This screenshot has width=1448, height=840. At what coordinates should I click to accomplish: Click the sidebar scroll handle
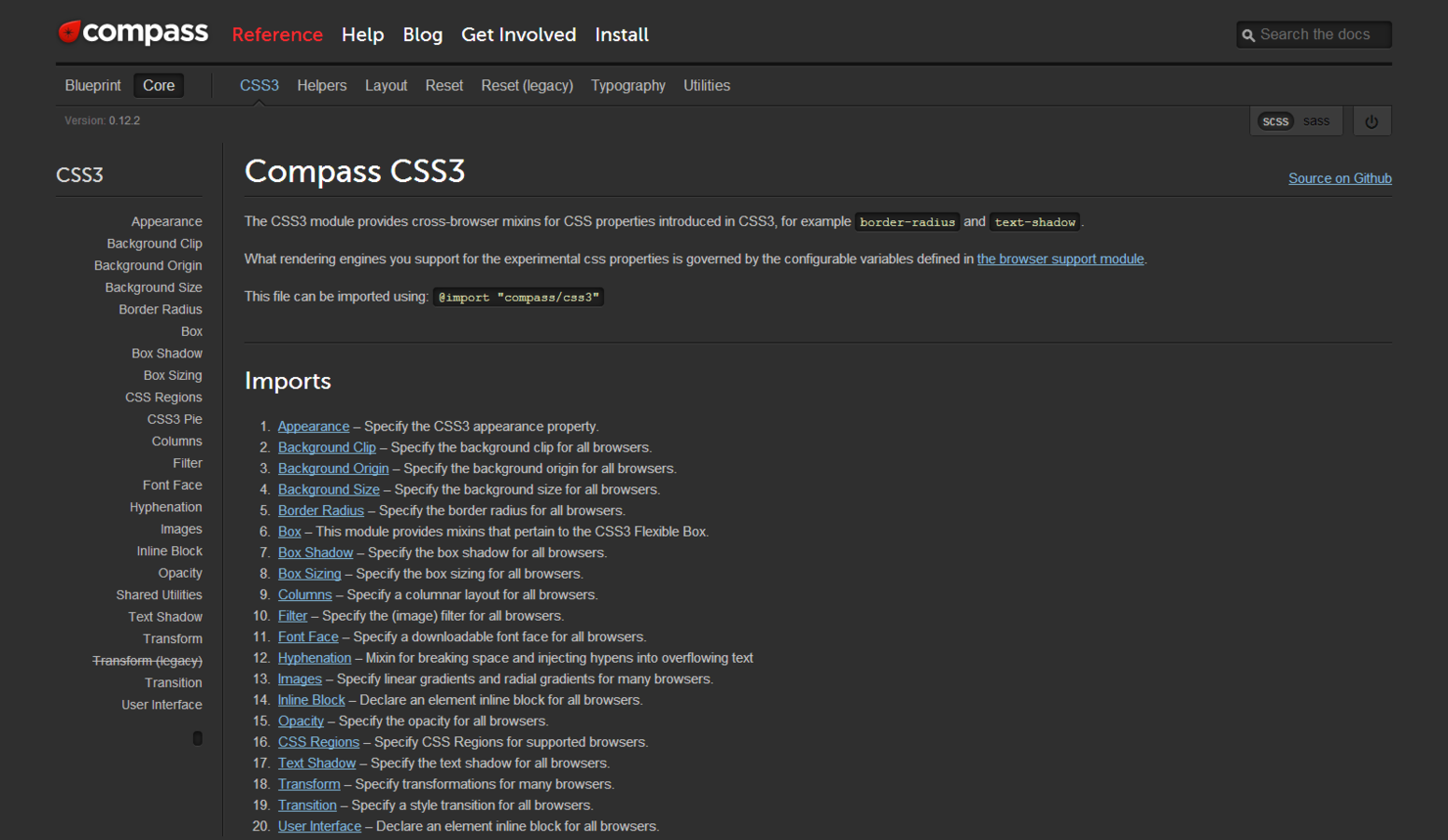(x=198, y=738)
